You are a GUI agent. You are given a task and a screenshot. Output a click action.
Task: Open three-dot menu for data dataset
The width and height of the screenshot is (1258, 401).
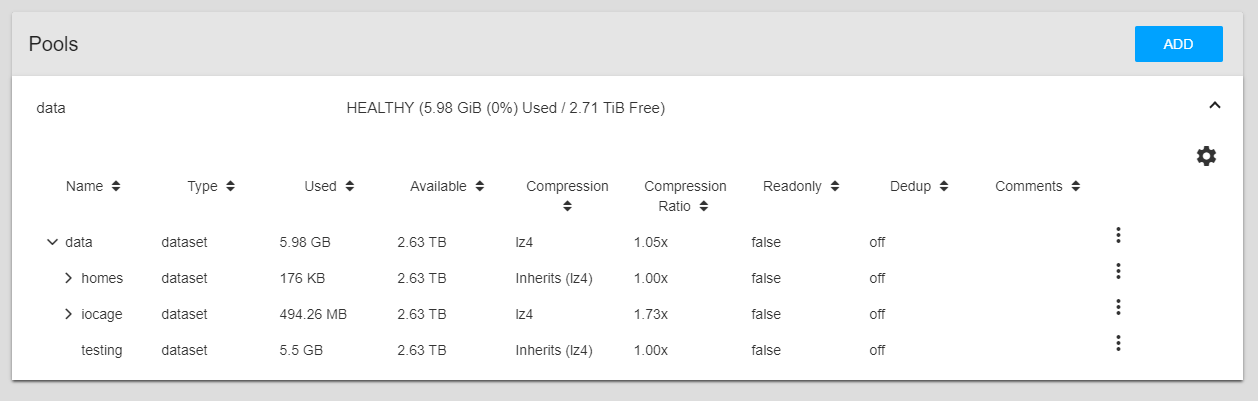pyautogui.click(x=1118, y=235)
